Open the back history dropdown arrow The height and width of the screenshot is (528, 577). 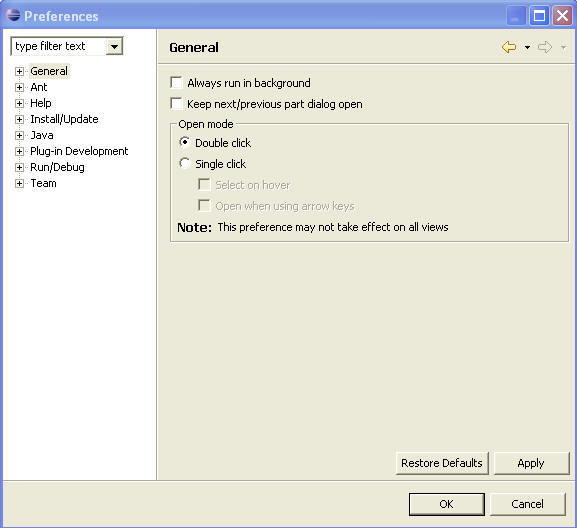[527, 47]
